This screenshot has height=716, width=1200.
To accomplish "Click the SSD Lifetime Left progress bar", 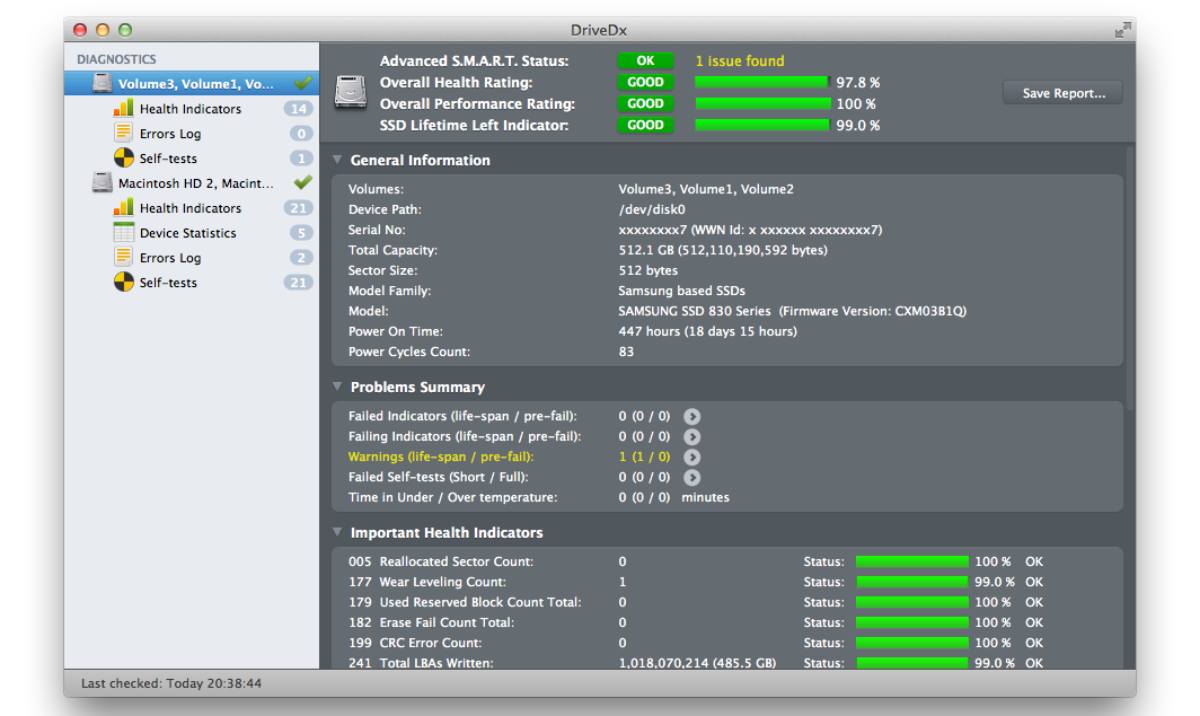I will point(762,125).
